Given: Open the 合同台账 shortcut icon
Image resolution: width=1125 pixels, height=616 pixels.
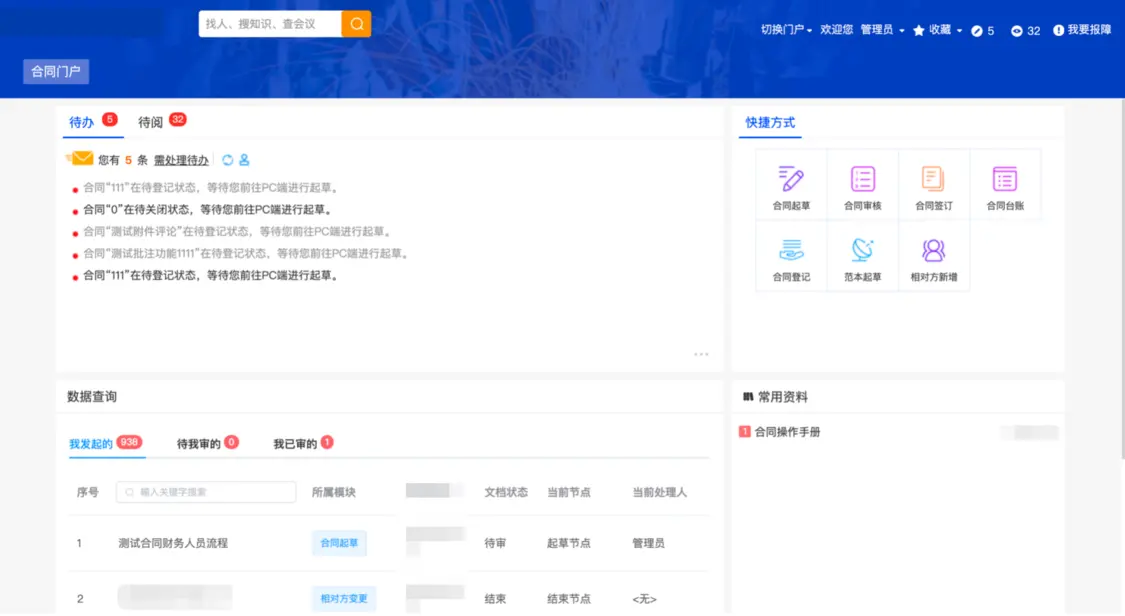Looking at the screenshot, I should pos(1004,179).
